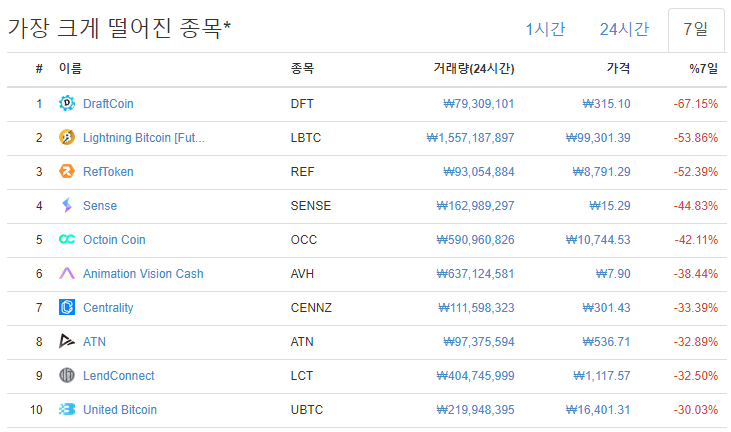This screenshot has width=731, height=432.
Task: Open the DraftCoin name link
Action: (108, 103)
